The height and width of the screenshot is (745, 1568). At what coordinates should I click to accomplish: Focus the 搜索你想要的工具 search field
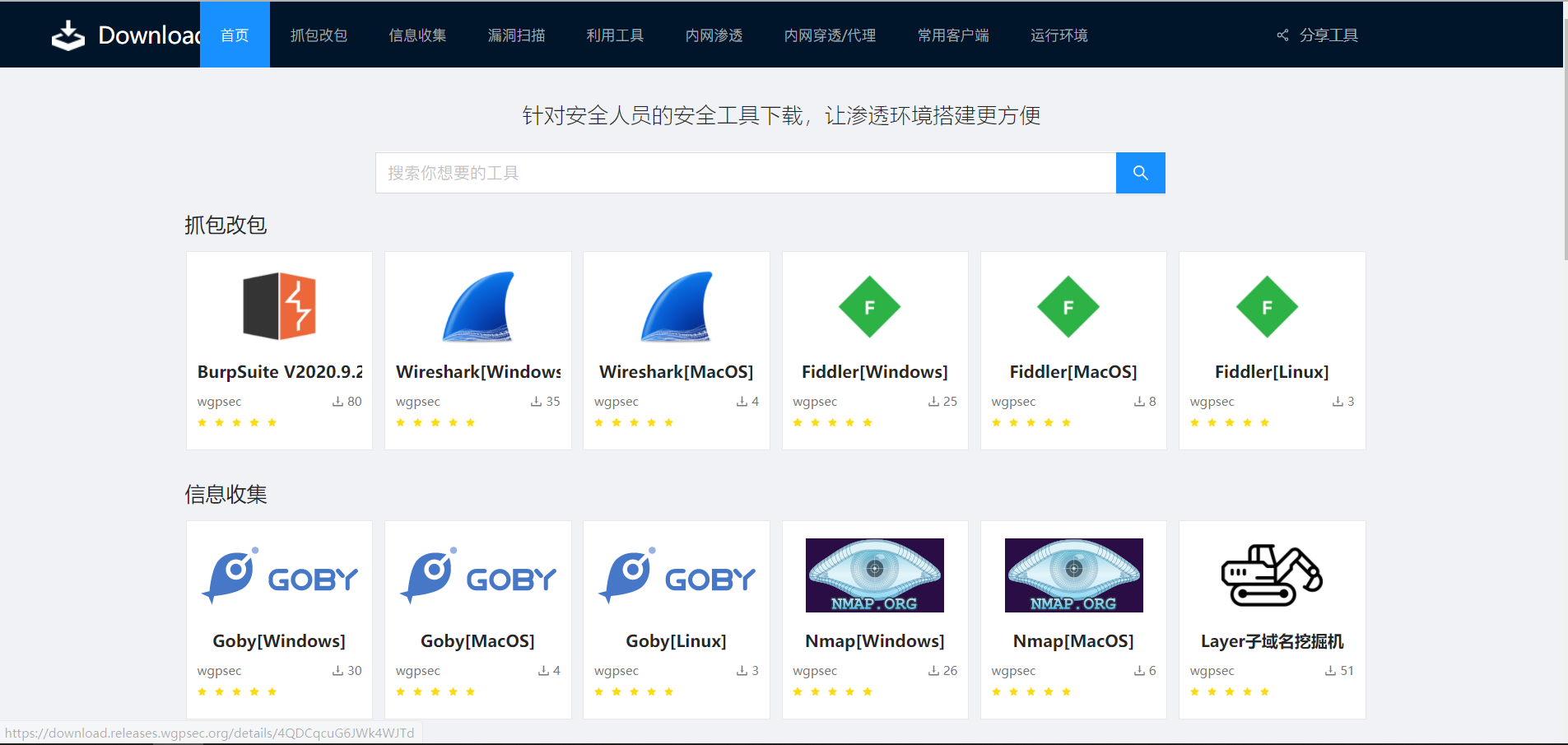pyautogui.click(x=746, y=173)
